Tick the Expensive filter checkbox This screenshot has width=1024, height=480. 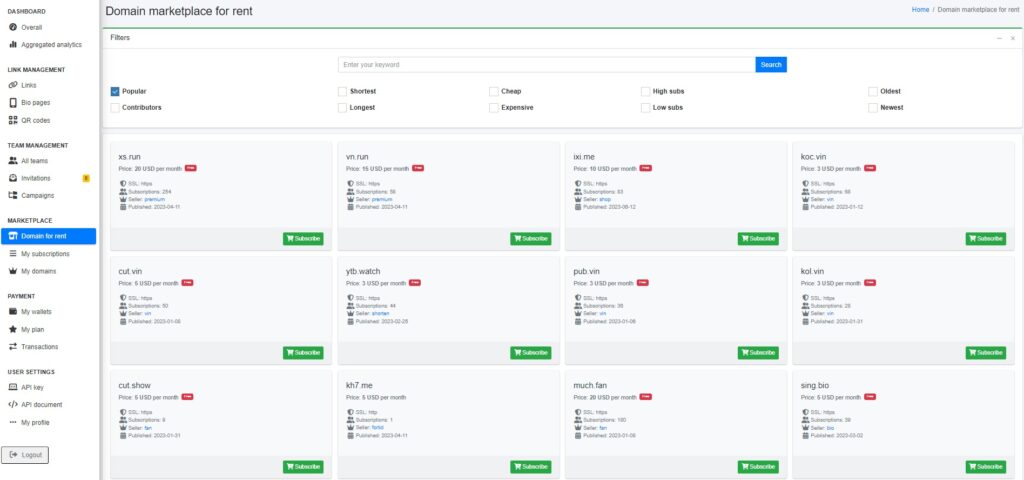(x=494, y=108)
